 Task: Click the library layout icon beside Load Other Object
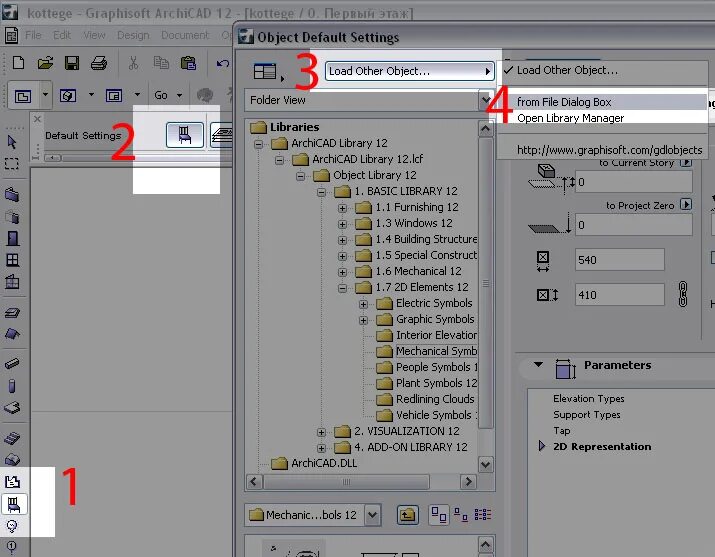pos(265,72)
